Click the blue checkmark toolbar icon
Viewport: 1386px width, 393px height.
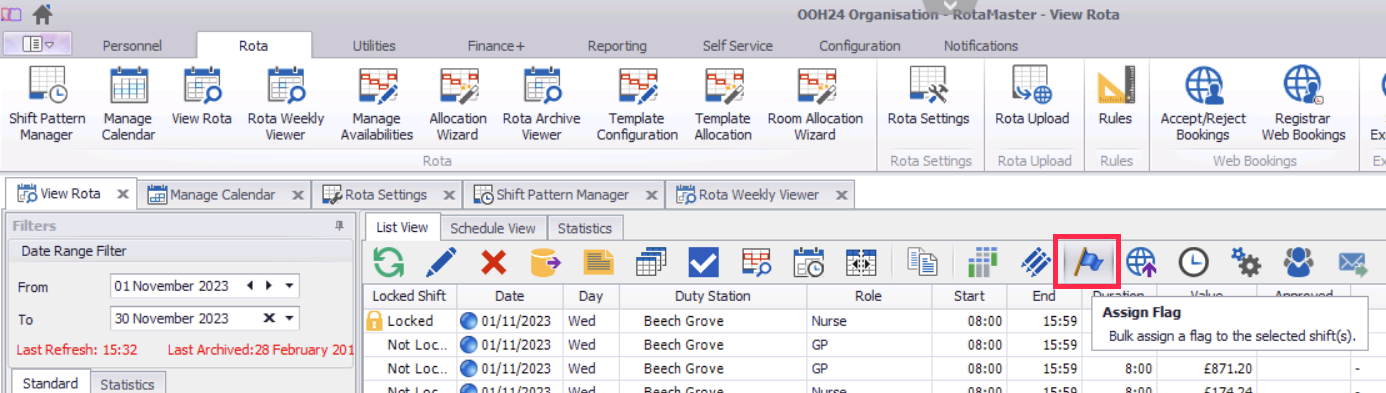704,262
